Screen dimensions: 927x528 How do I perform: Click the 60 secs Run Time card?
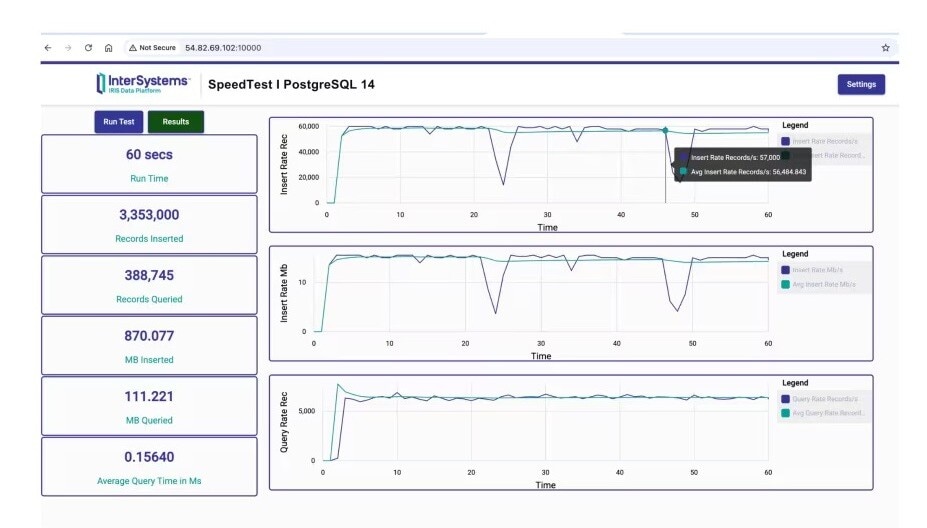(149, 164)
